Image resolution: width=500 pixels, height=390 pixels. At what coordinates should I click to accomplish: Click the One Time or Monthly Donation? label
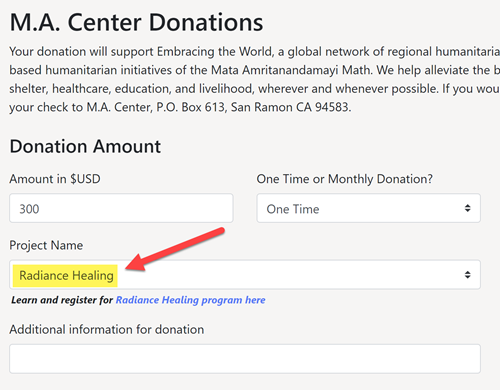click(x=345, y=179)
